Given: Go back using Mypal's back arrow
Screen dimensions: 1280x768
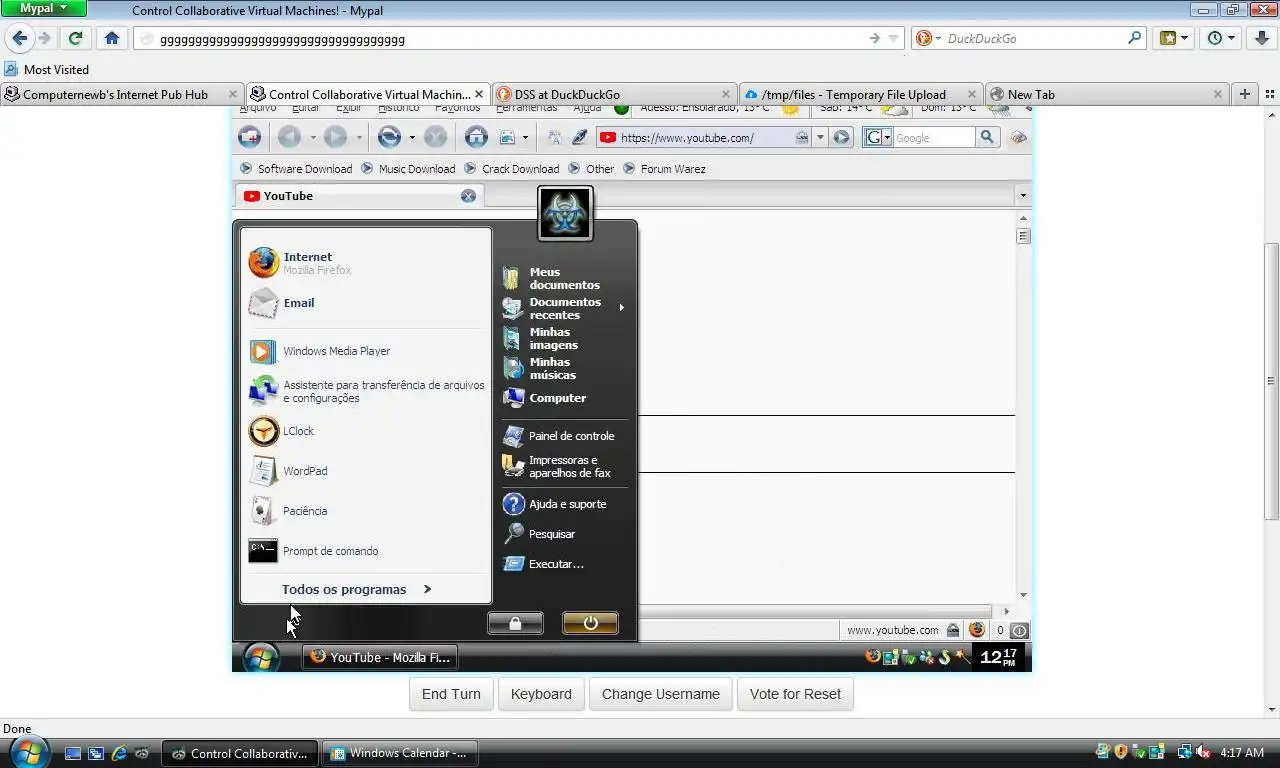Looking at the screenshot, I should click(19, 38).
